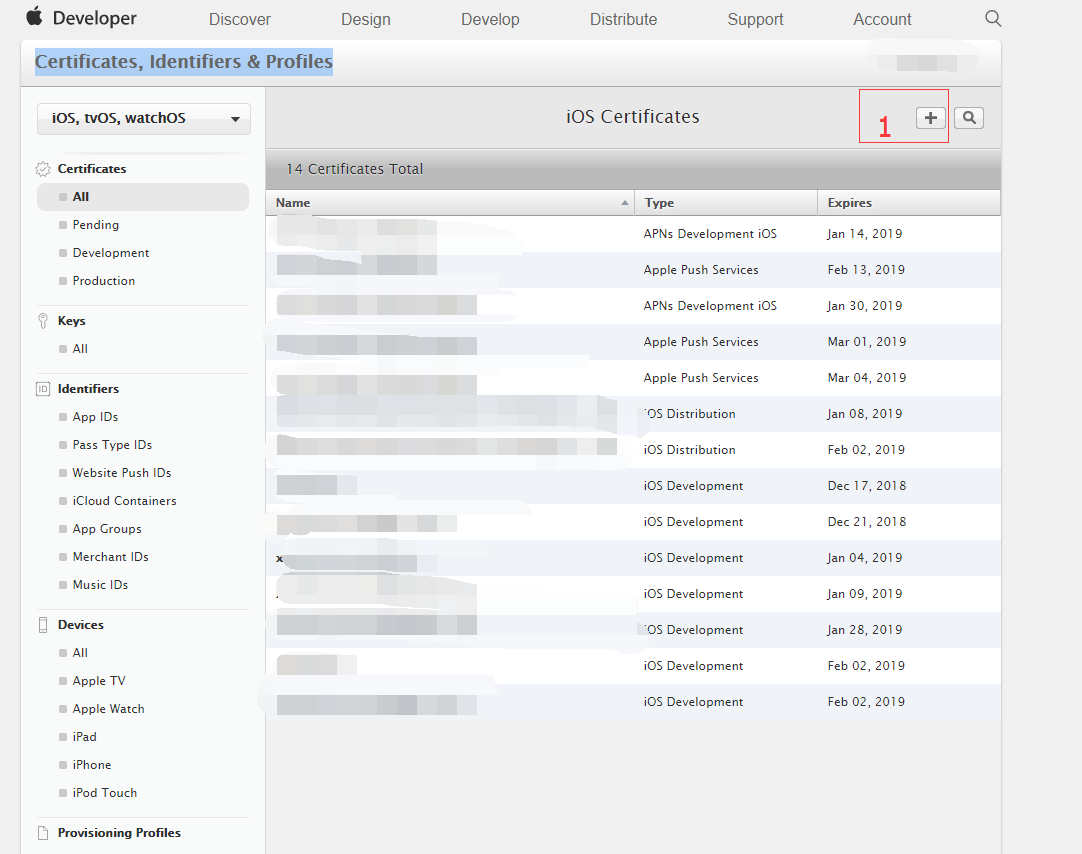Show Apple TV devices
Viewport: 1082px width, 854px height.
[x=99, y=681]
